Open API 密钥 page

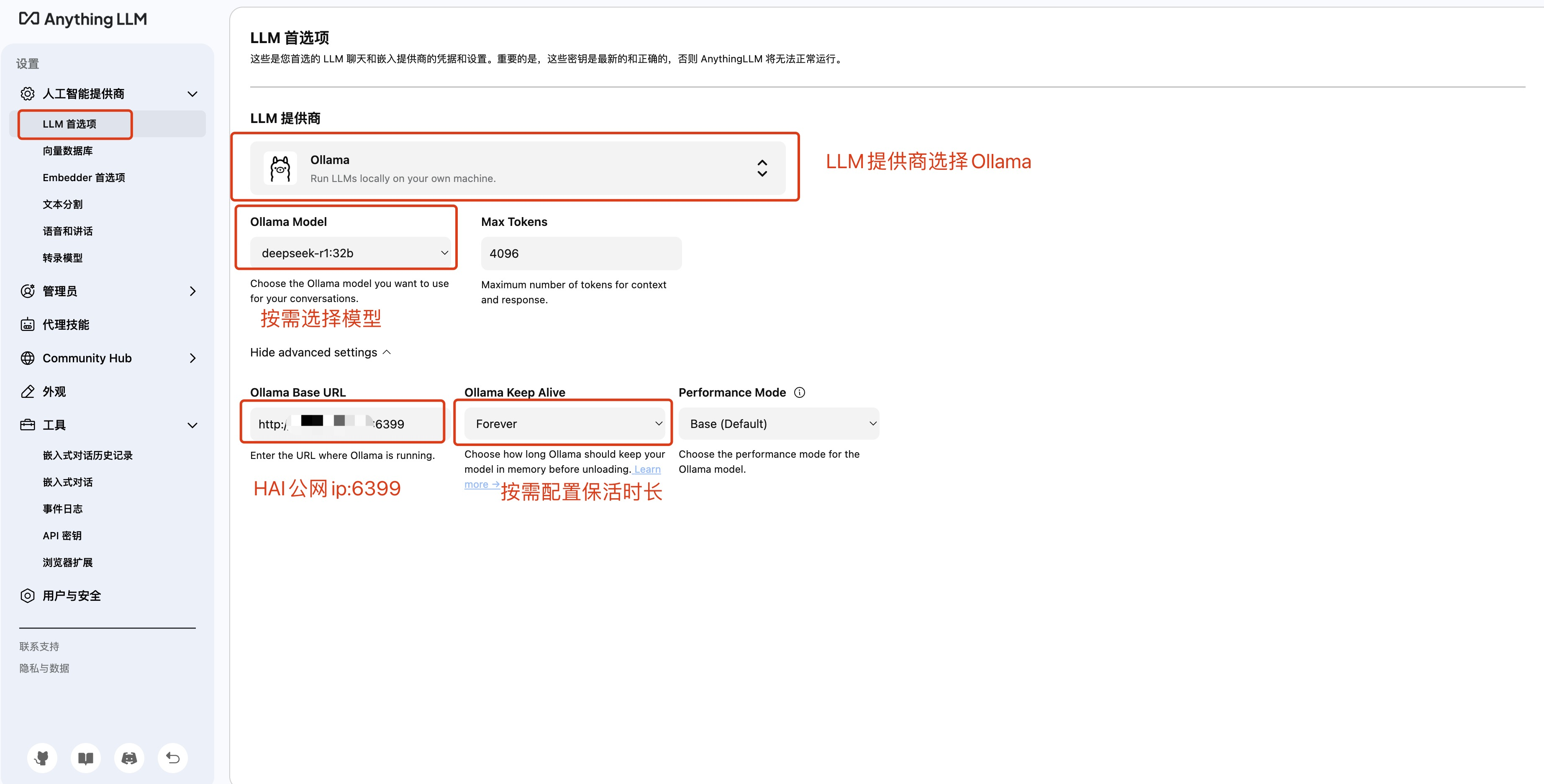click(62, 535)
